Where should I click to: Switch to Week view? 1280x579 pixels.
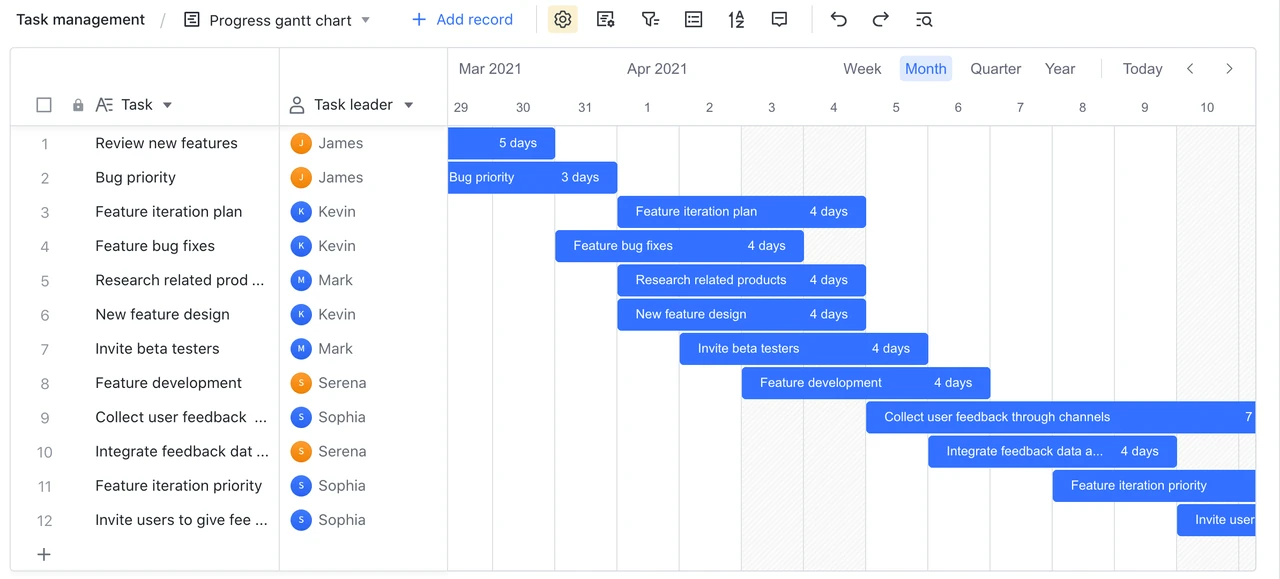[x=862, y=69]
